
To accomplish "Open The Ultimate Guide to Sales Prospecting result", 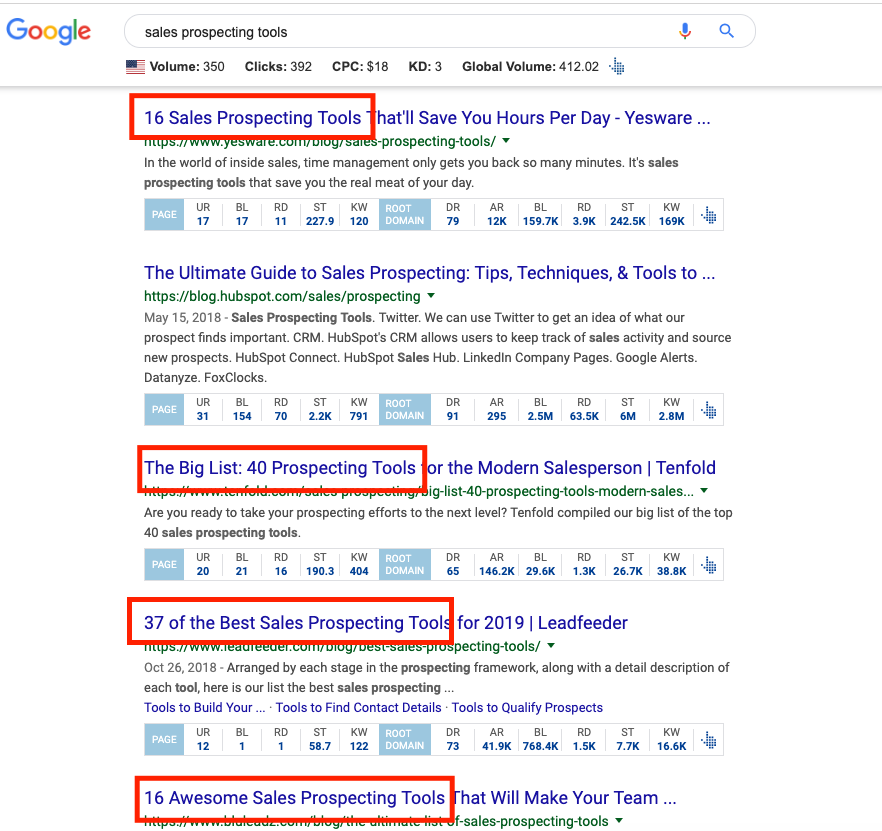I will click(429, 273).
